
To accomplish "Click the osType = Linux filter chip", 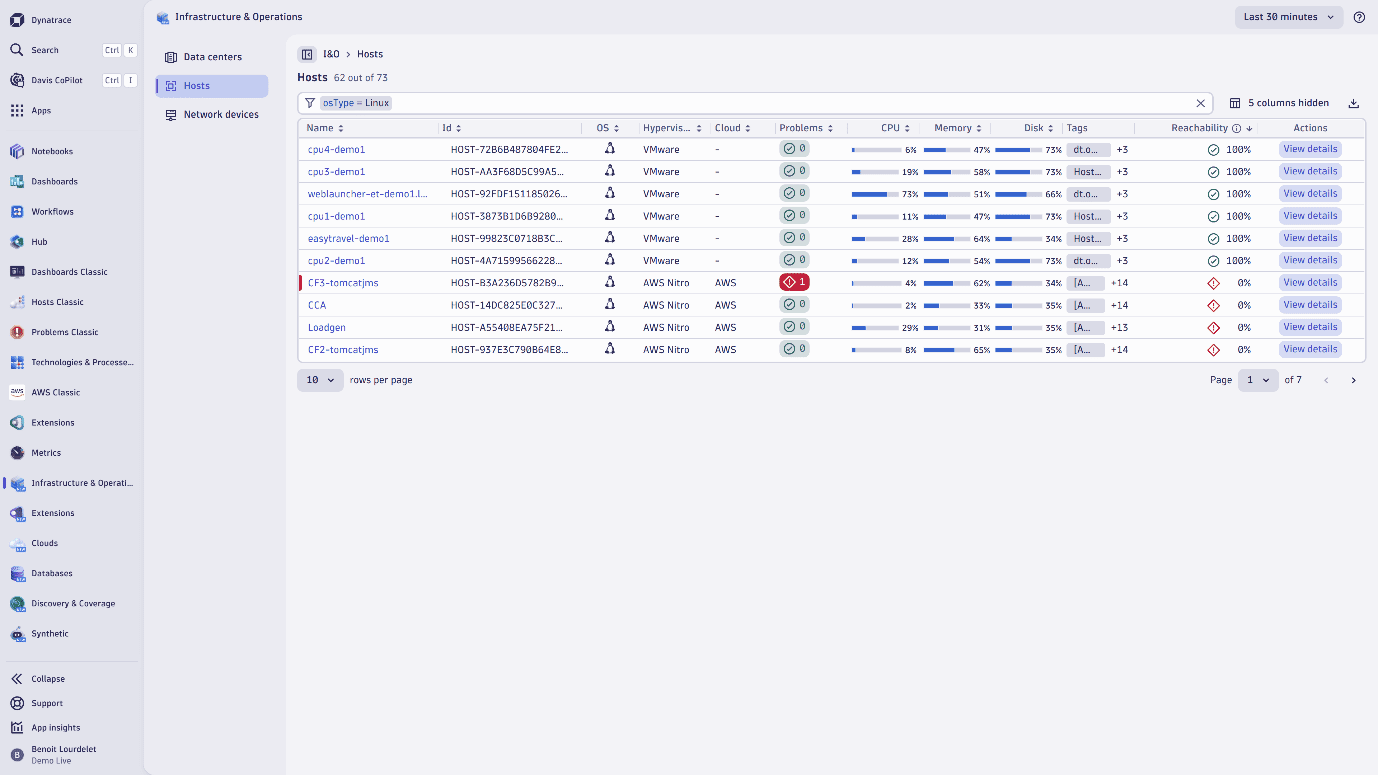I will [355, 103].
